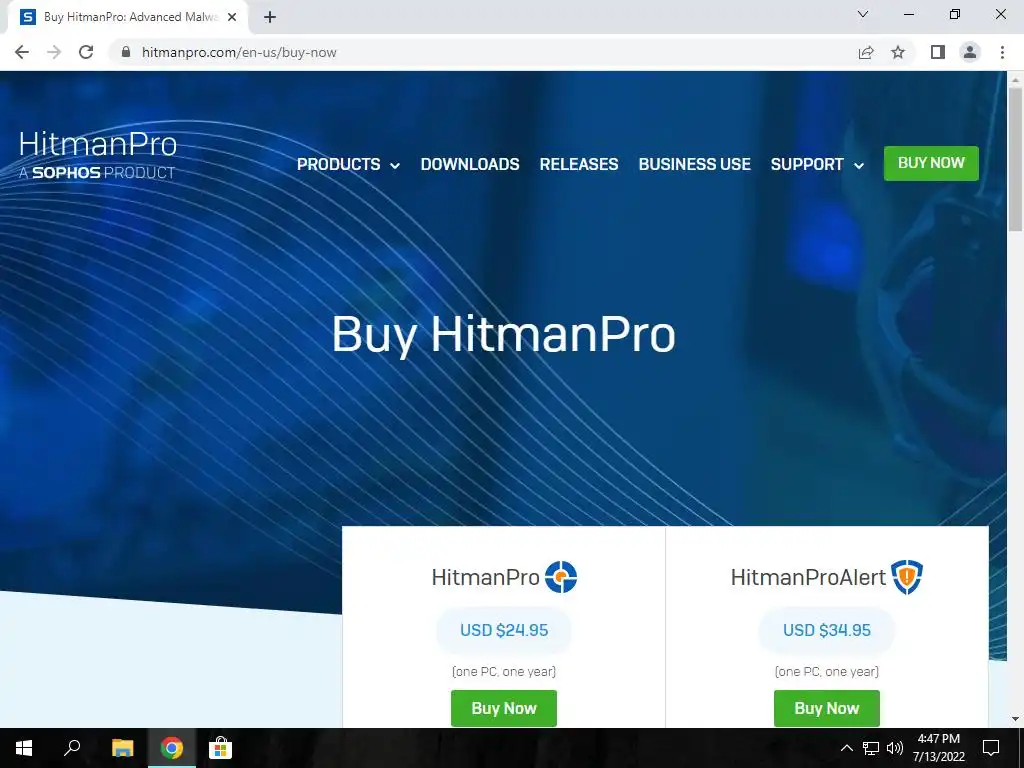Click the HitmanProAlert shield icon

[907, 577]
